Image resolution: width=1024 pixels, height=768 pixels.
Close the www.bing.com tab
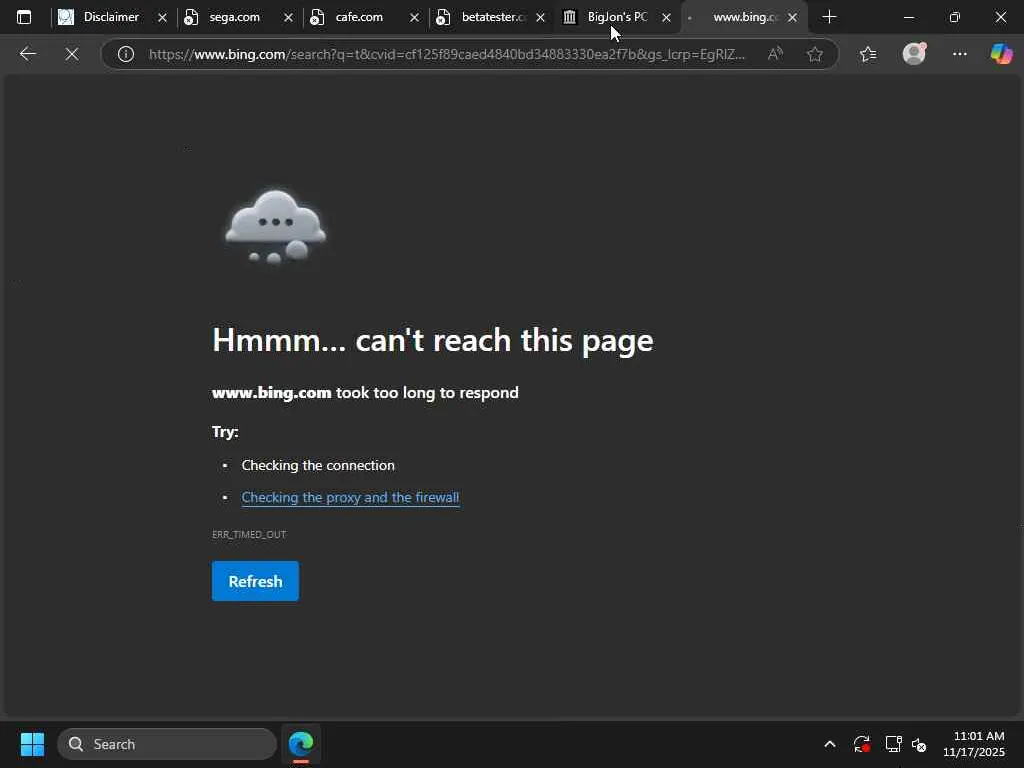point(792,18)
